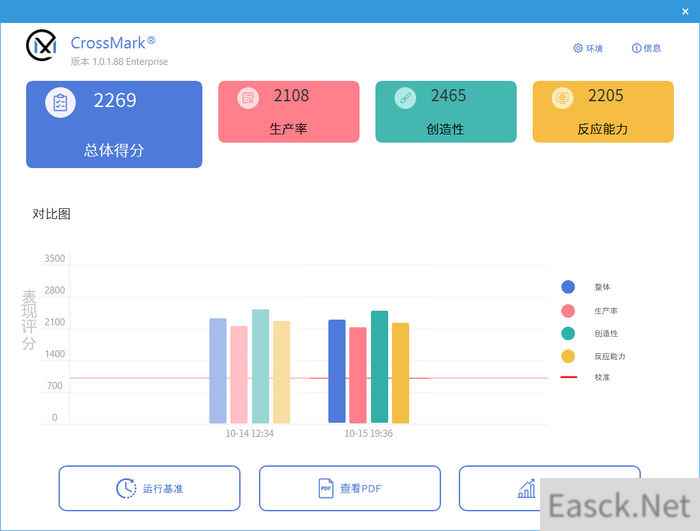Click the clipboard icon on overall score card
This screenshot has width=700, height=531.
click(x=60, y=103)
